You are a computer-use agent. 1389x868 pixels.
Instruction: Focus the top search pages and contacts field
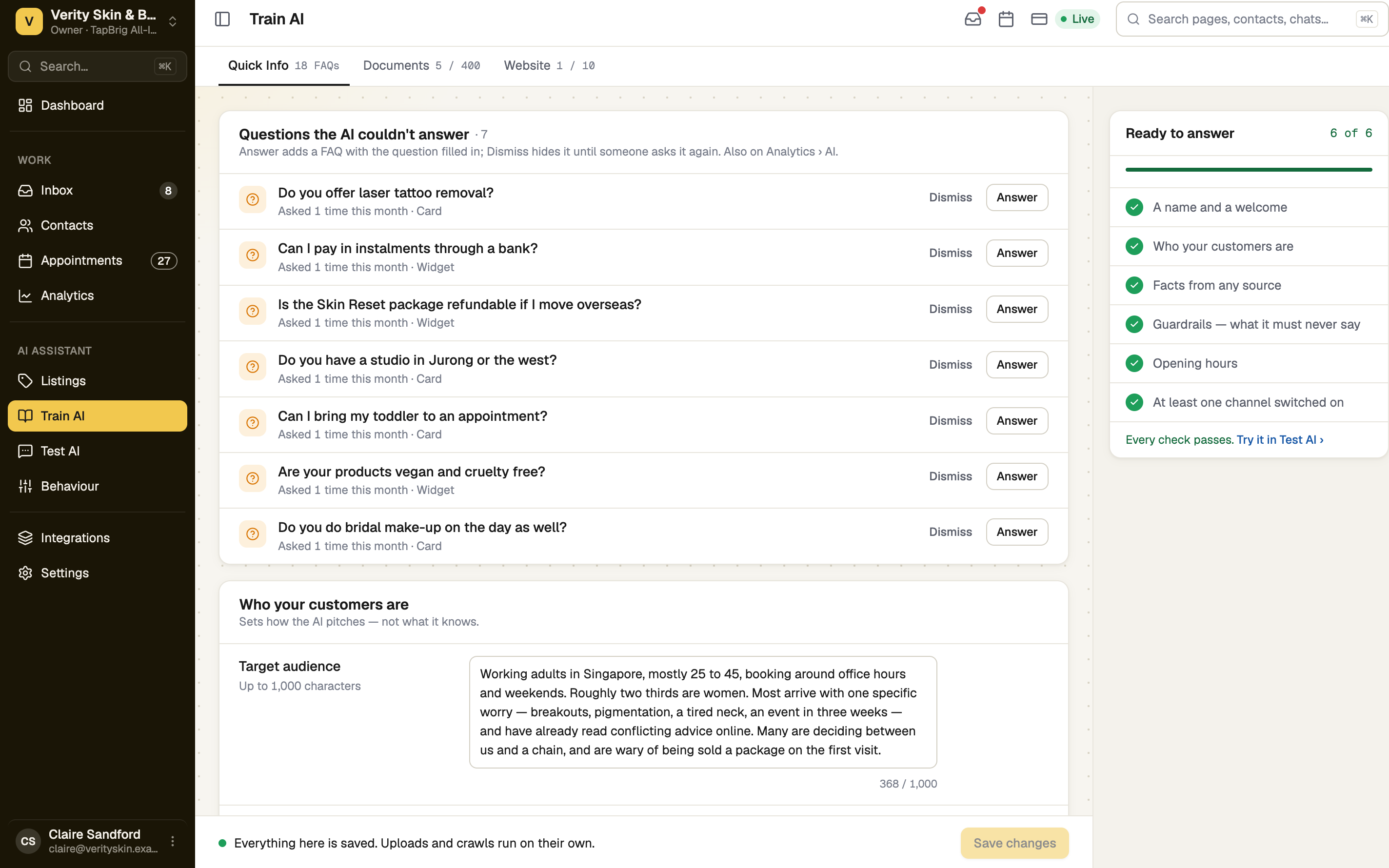pyautogui.click(x=1251, y=19)
